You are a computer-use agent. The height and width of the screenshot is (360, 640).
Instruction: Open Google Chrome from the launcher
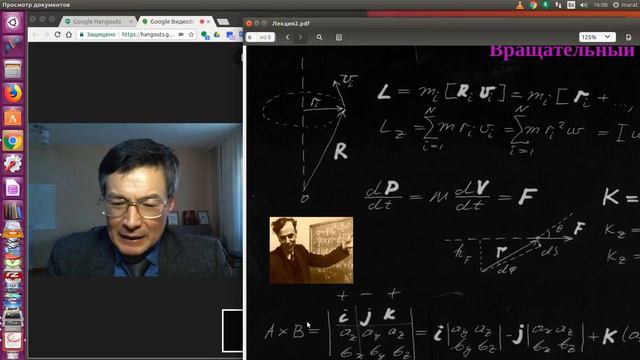(x=13, y=141)
